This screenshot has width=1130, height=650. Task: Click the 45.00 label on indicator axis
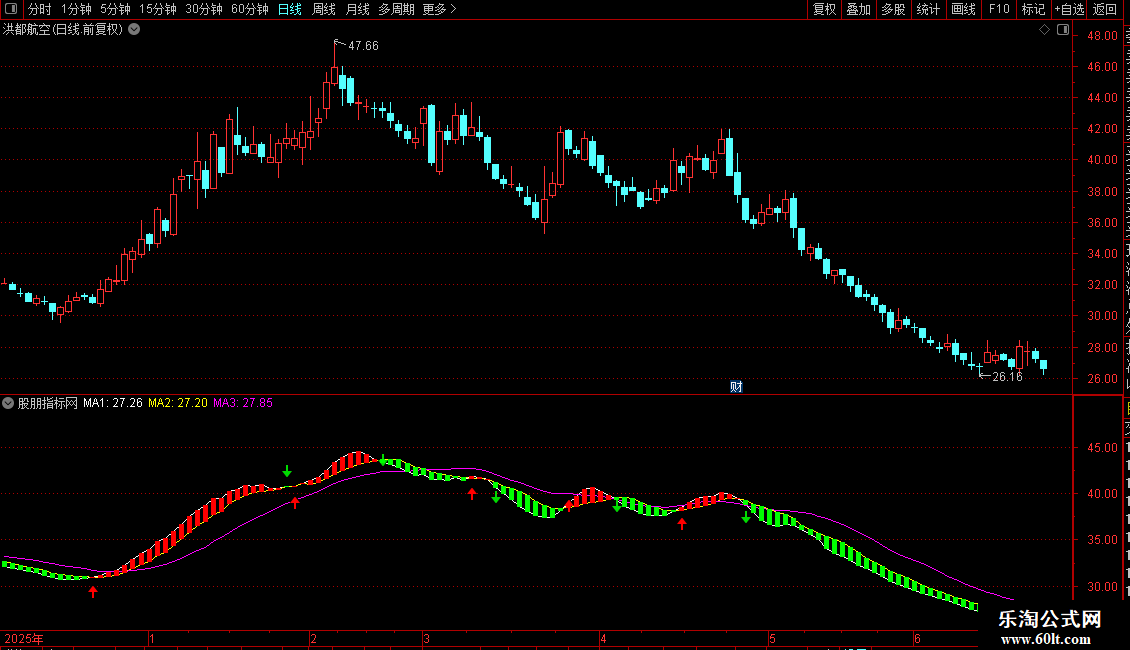point(1103,448)
